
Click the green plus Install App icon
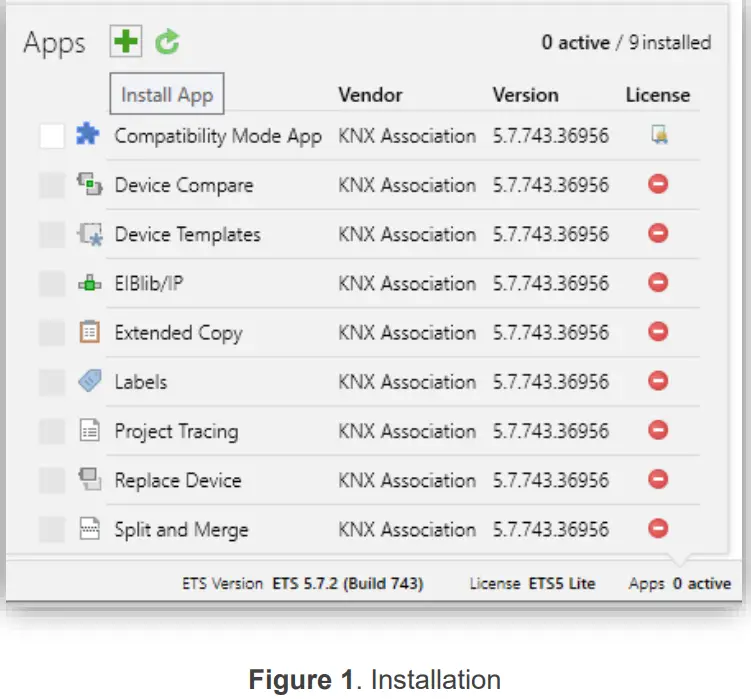click(x=126, y=41)
